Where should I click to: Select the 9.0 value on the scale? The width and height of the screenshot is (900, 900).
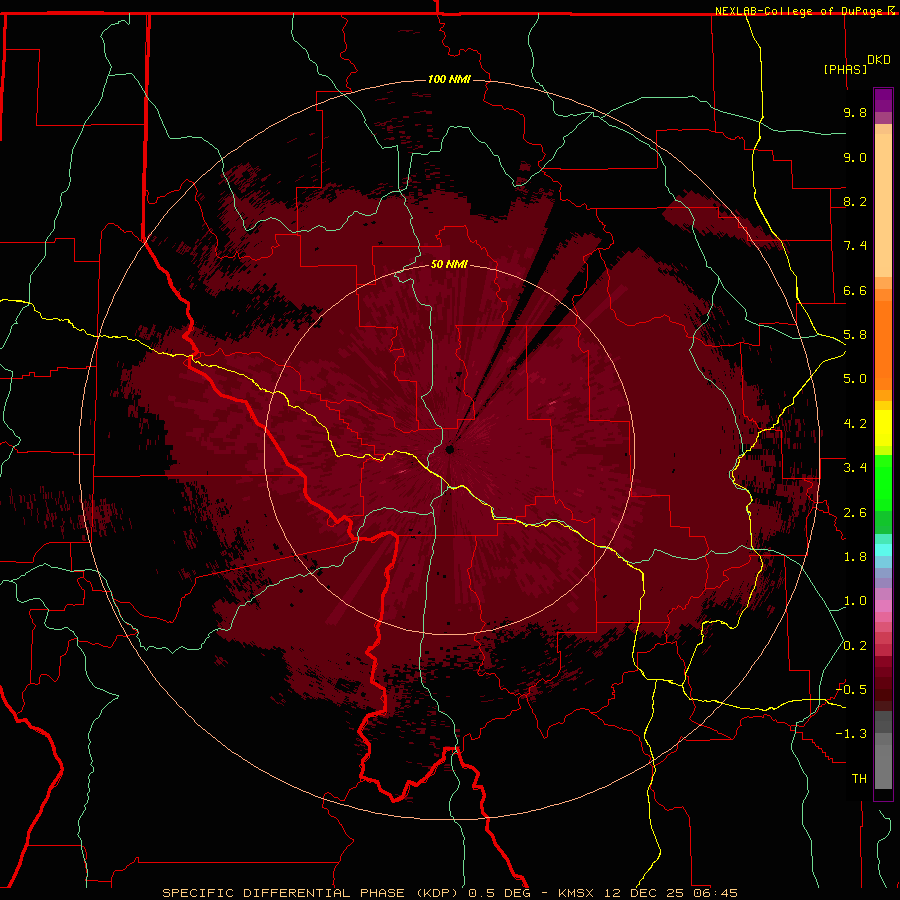[855, 157]
